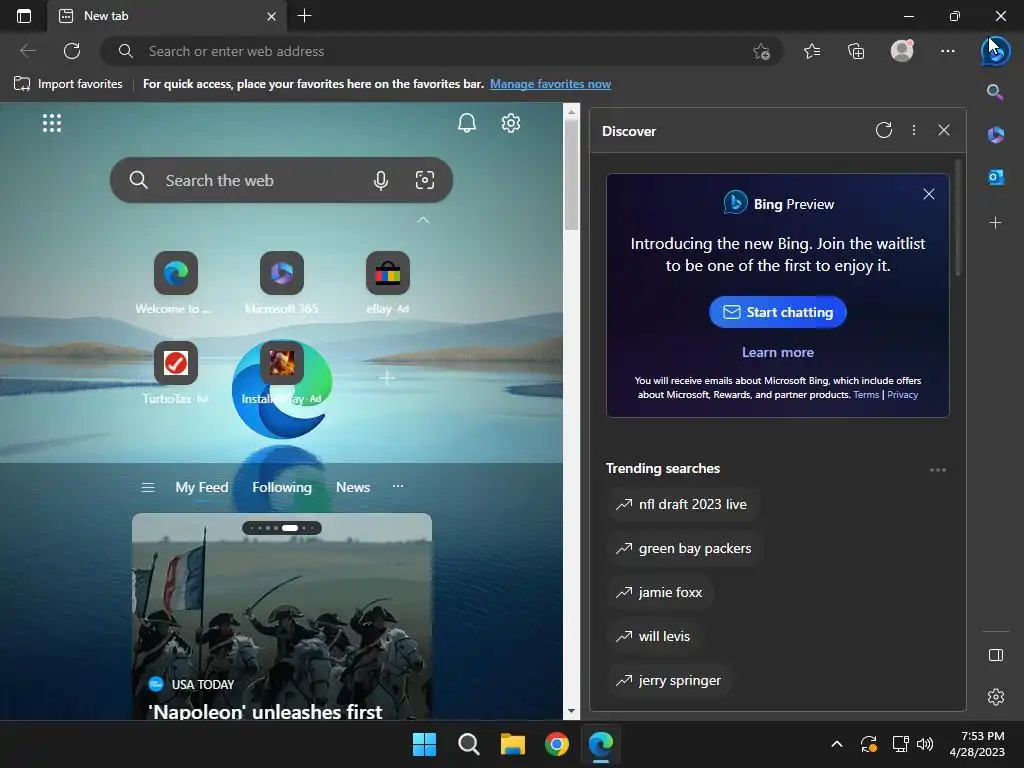This screenshot has width=1024, height=768.
Task: Open the eBay quick link
Action: 387,283
